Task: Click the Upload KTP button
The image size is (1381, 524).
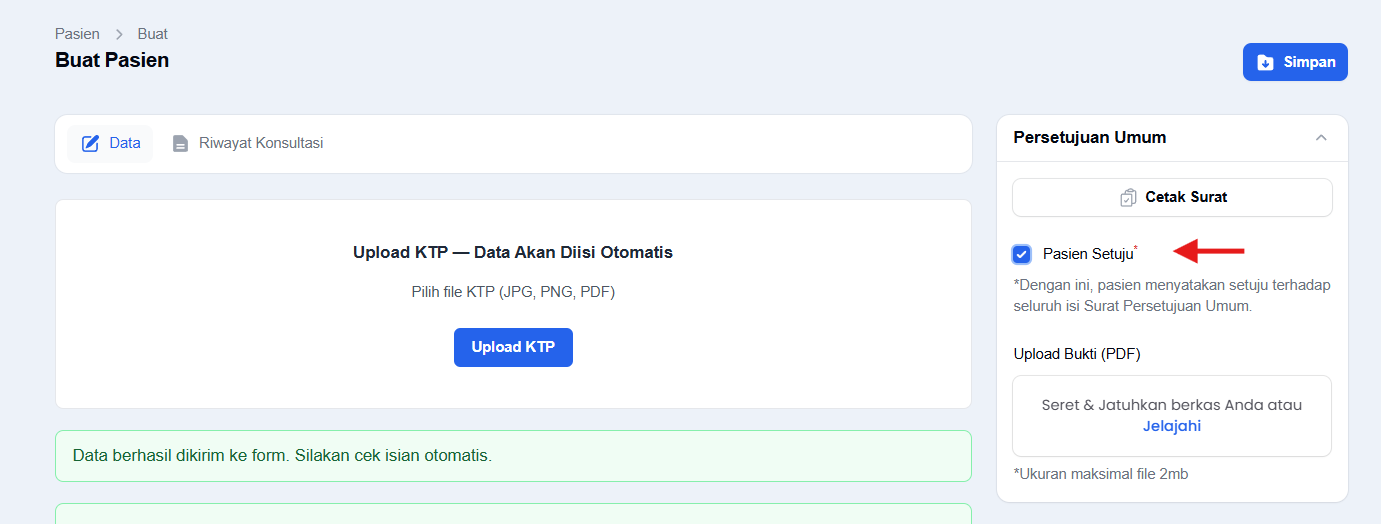Action: point(513,347)
